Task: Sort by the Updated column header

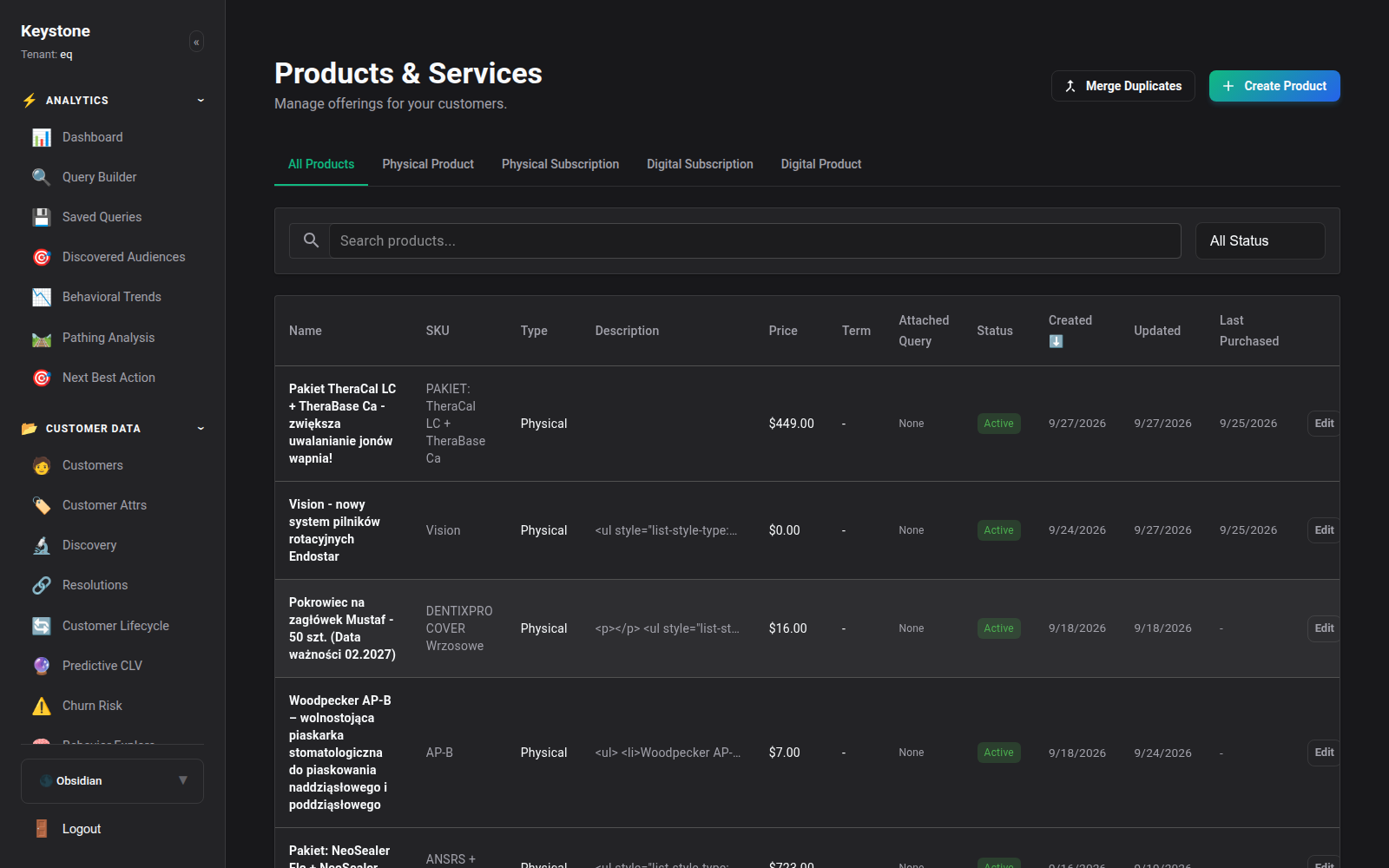Action: (x=1157, y=331)
